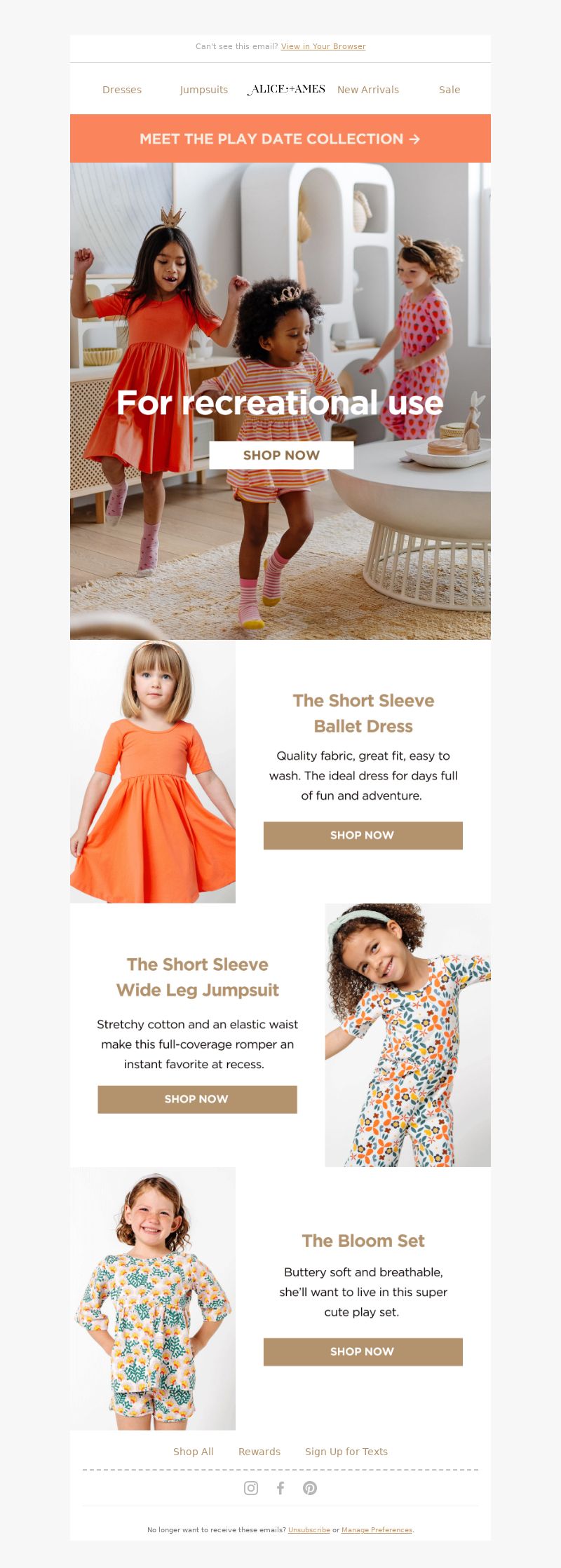
Task: Open Sign Up for Texts link
Action: (346, 1452)
